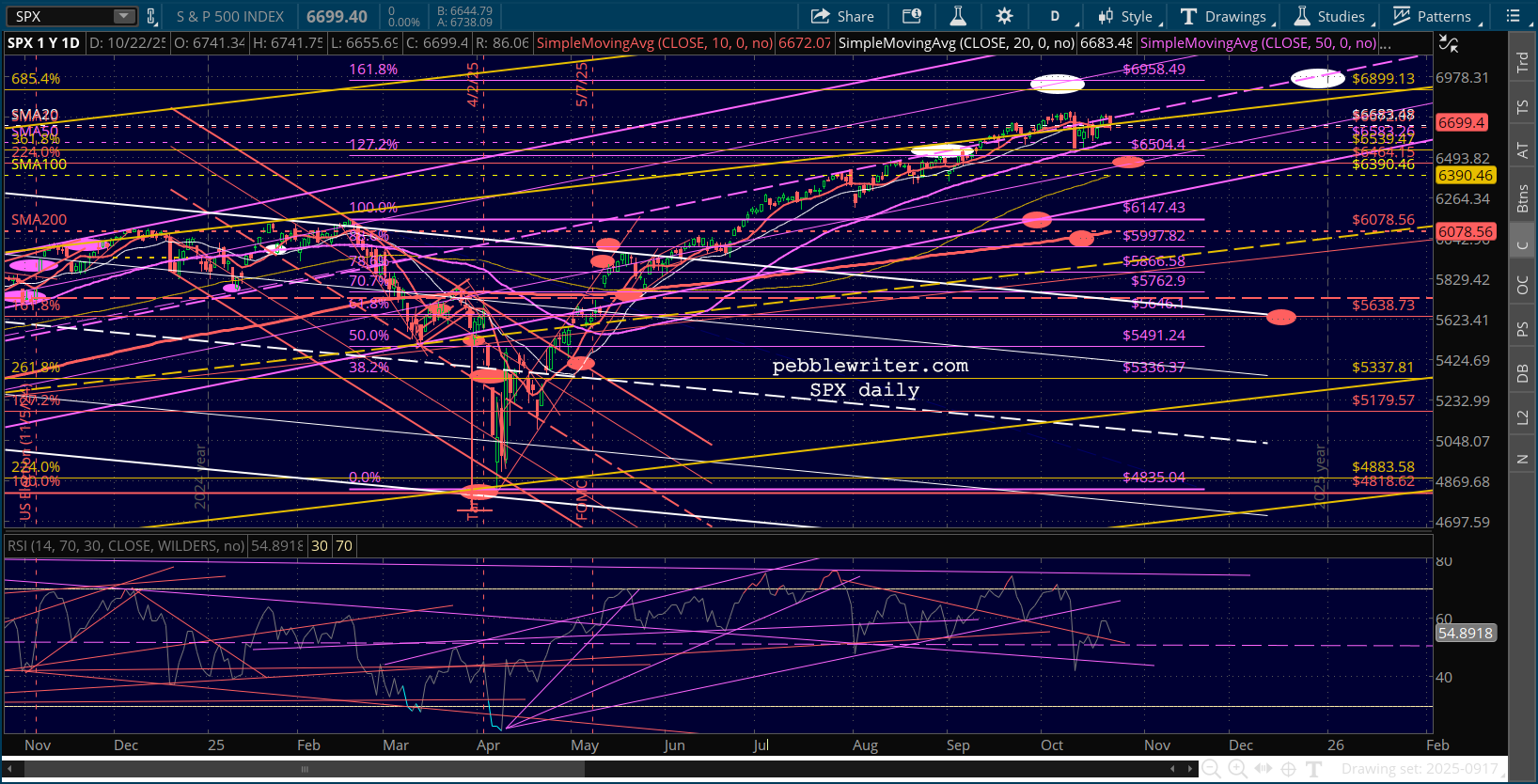
Task: Click the symbol link chain icon
Action: pos(151,16)
